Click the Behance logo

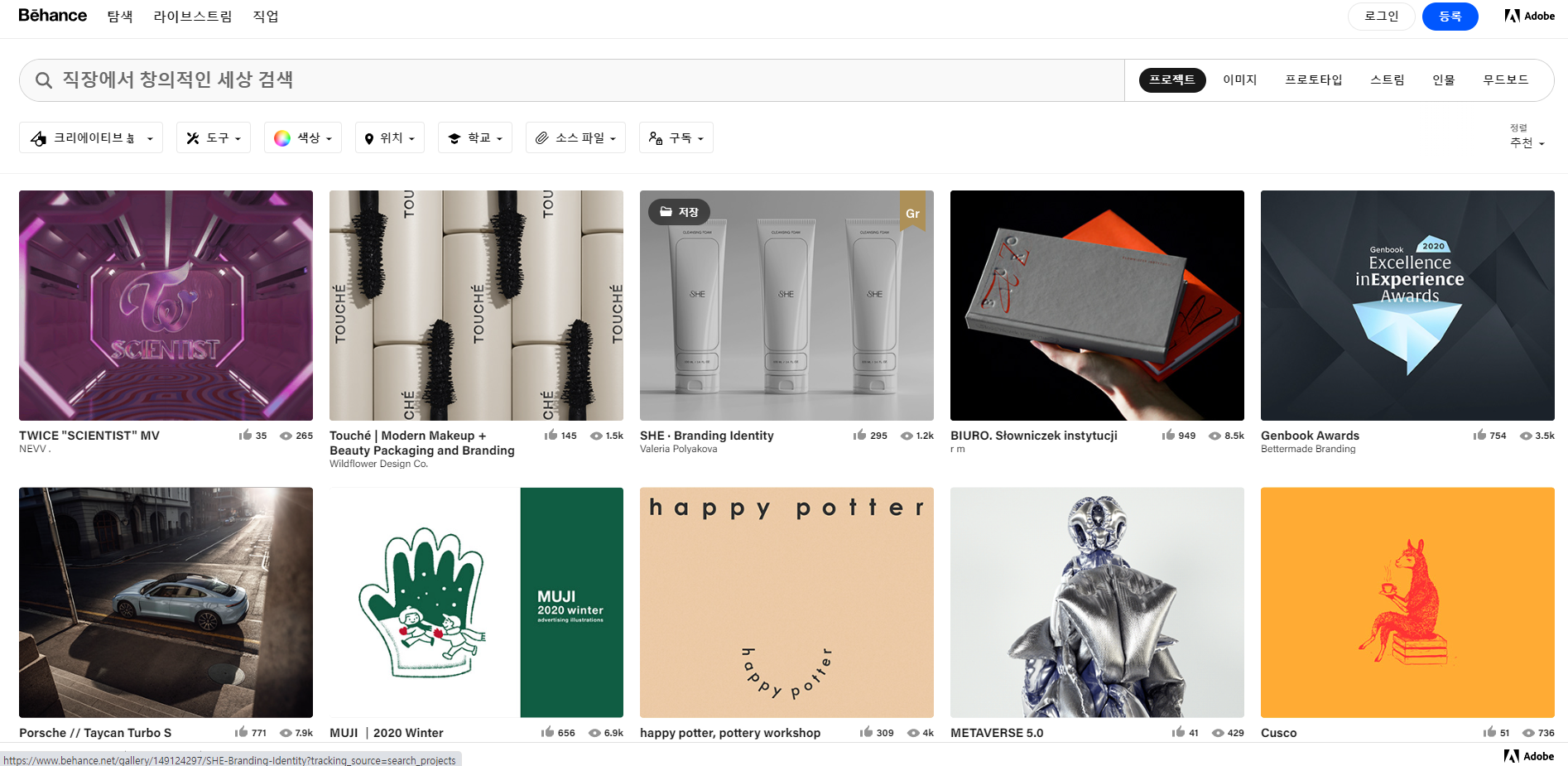click(x=52, y=16)
